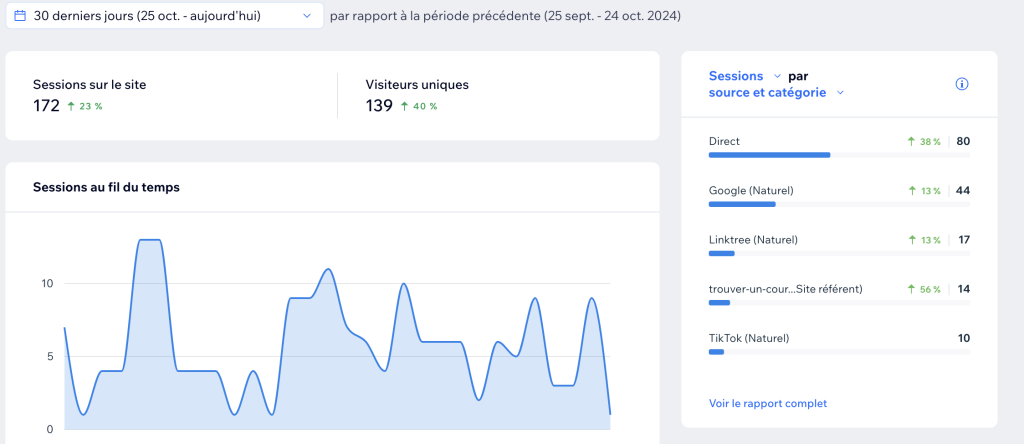Click the up arrow next to Direct 38 %
Screen dimensions: 1024x444
[x=912, y=142]
